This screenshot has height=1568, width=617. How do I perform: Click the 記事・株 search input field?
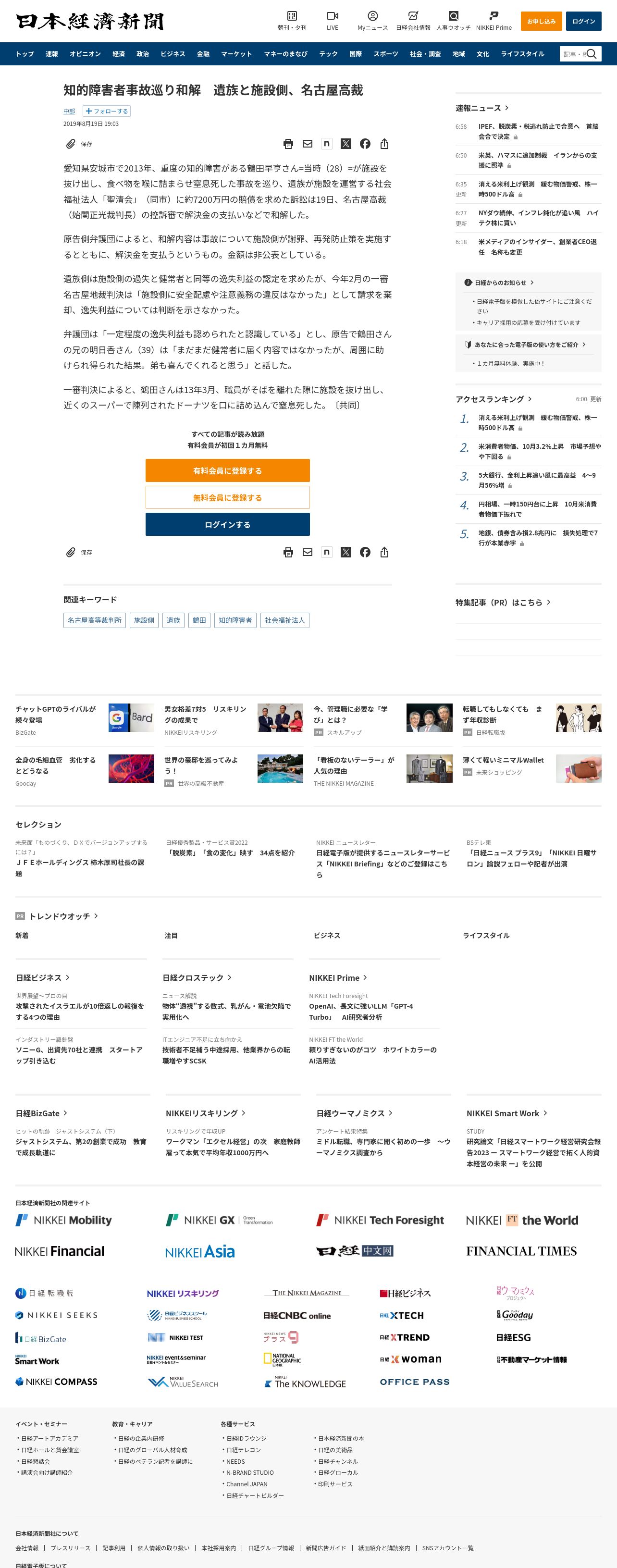click(x=573, y=53)
